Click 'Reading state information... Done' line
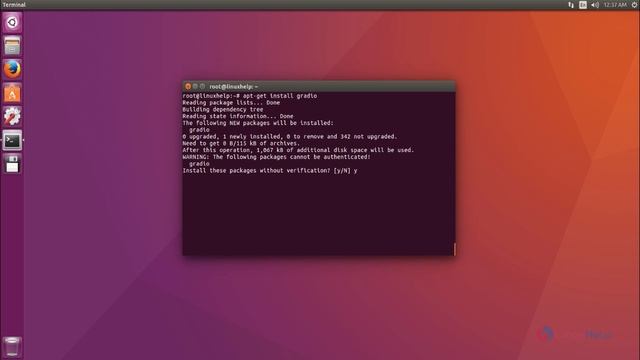640x360 pixels. pyautogui.click(x=238, y=116)
